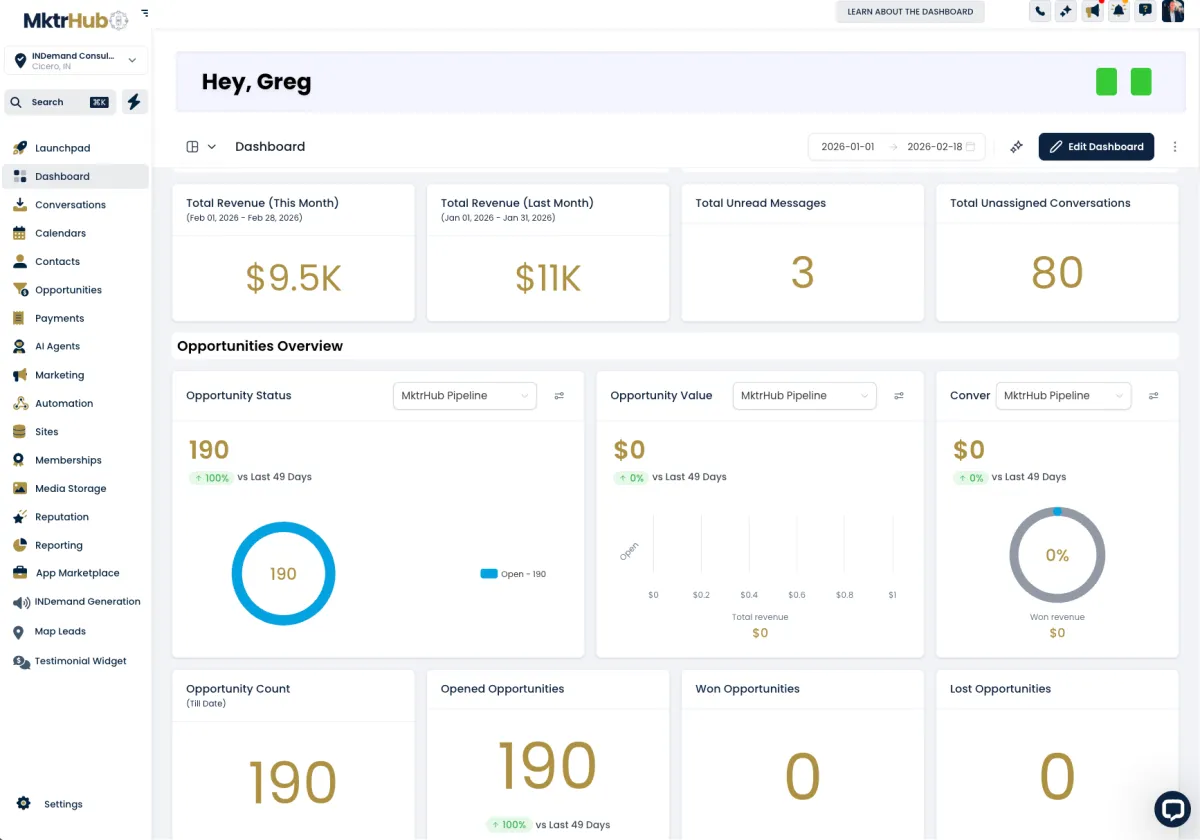Click the end date 2026-02-18 field
This screenshot has width=1200, height=840.
(934, 147)
